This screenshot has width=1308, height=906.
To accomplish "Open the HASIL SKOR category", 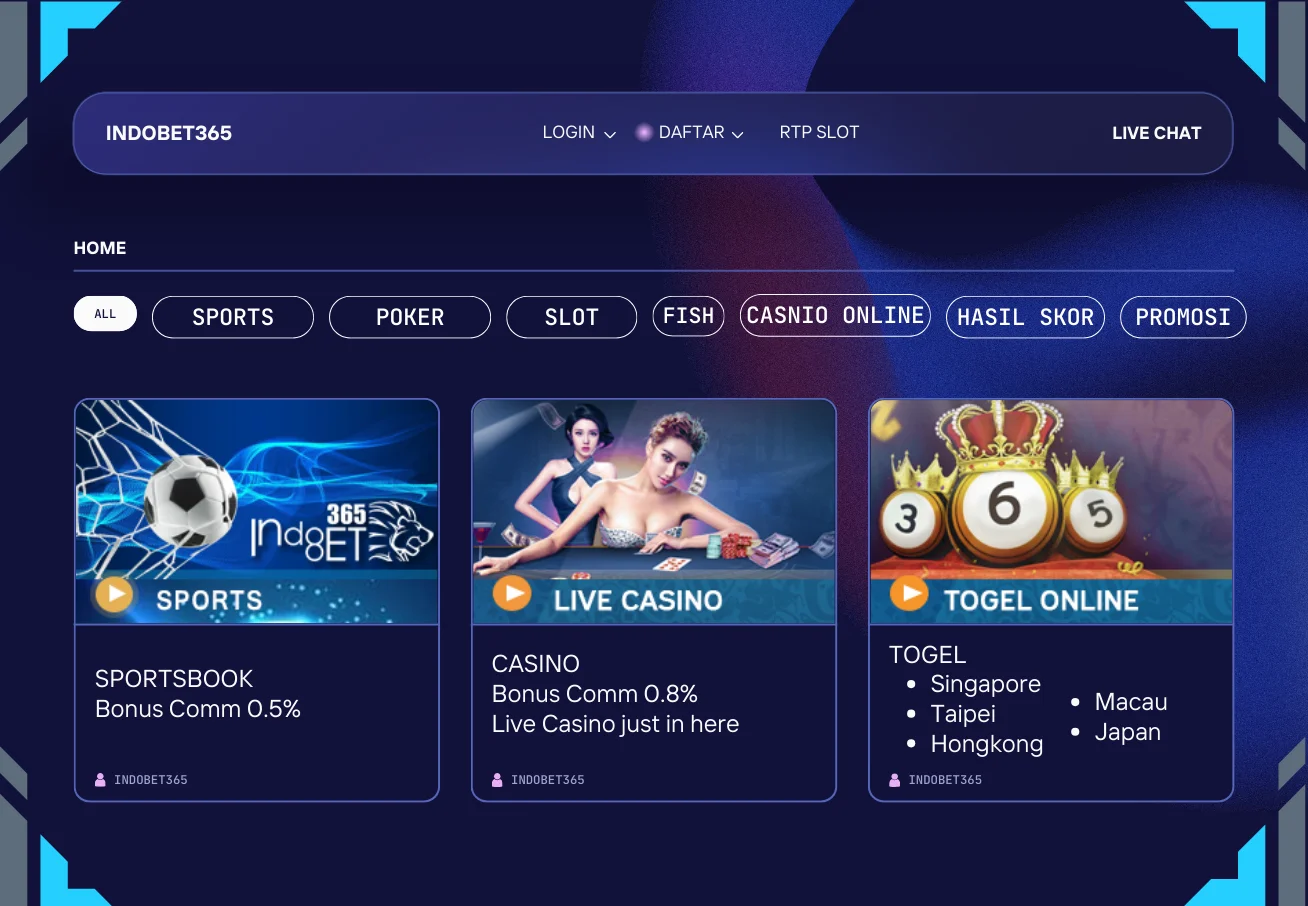I will [1025, 317].
